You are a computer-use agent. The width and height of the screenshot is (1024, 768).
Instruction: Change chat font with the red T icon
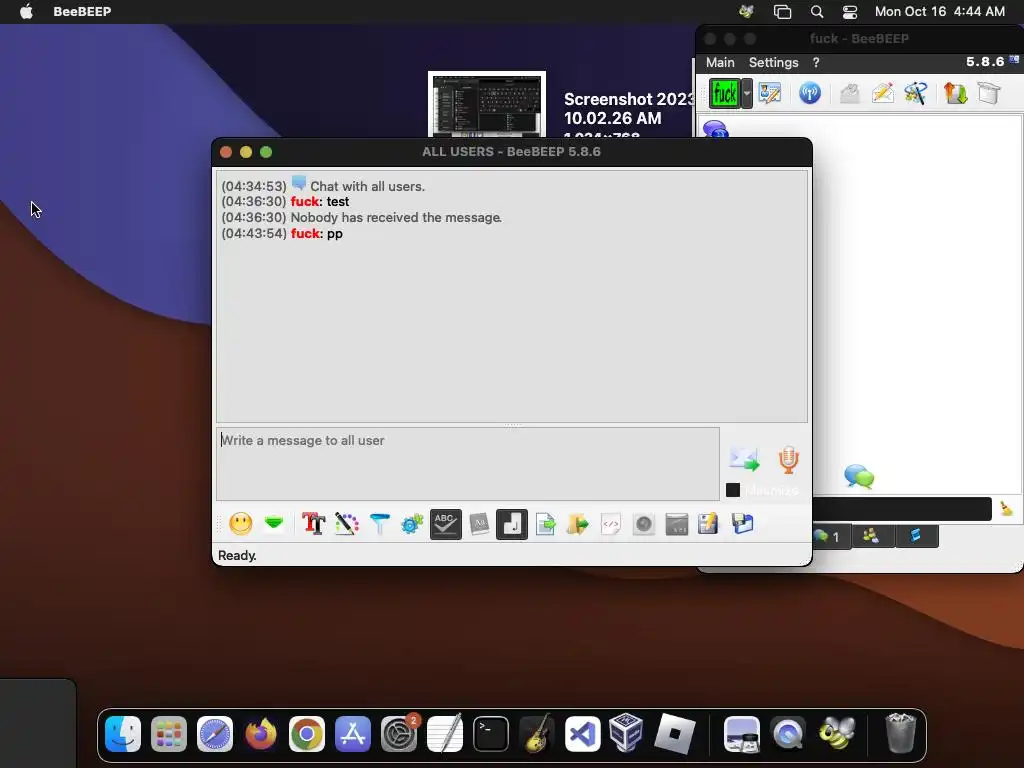(x=313, y=524)
